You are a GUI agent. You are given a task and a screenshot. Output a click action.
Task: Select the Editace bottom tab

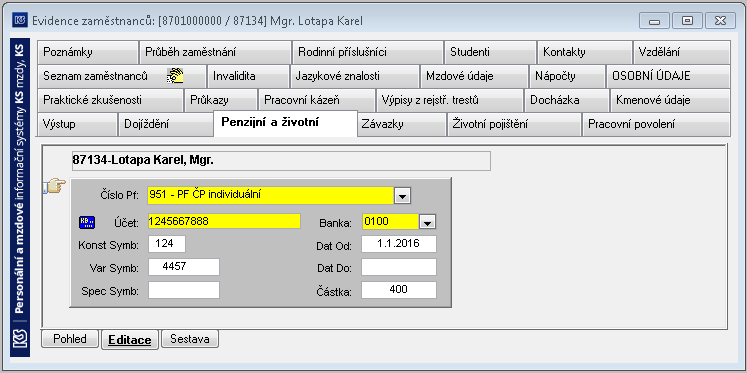[x=130, y=340]
